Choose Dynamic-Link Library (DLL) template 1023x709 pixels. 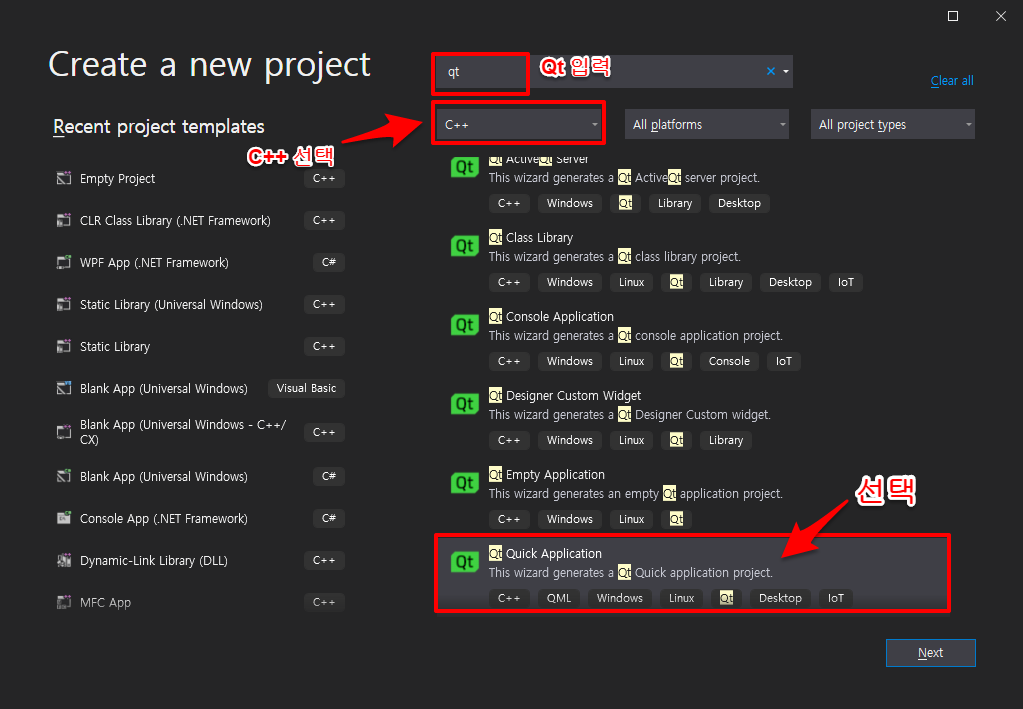(200, 560)
